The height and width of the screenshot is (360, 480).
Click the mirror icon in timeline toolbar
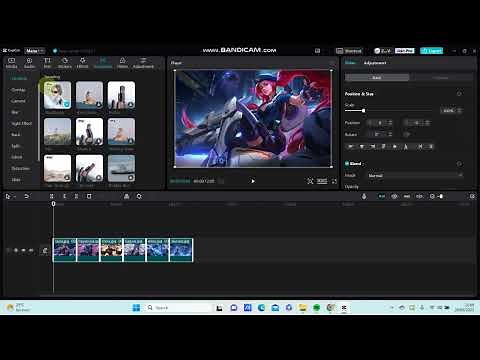click(126, 196)
